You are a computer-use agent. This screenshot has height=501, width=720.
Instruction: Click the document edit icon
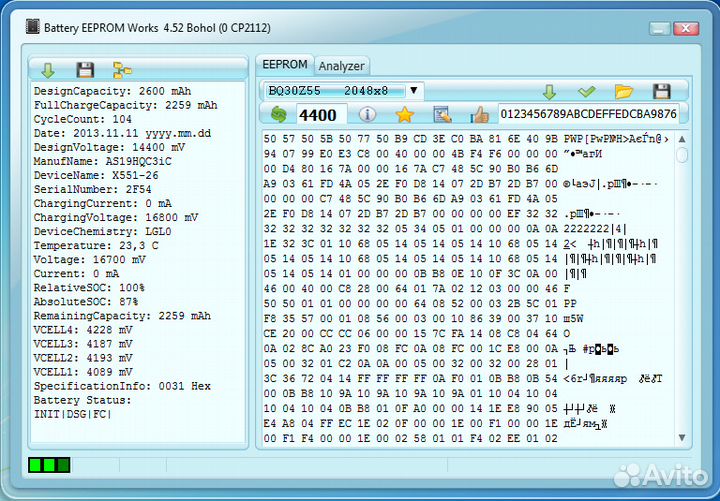[x=442, y=115]
